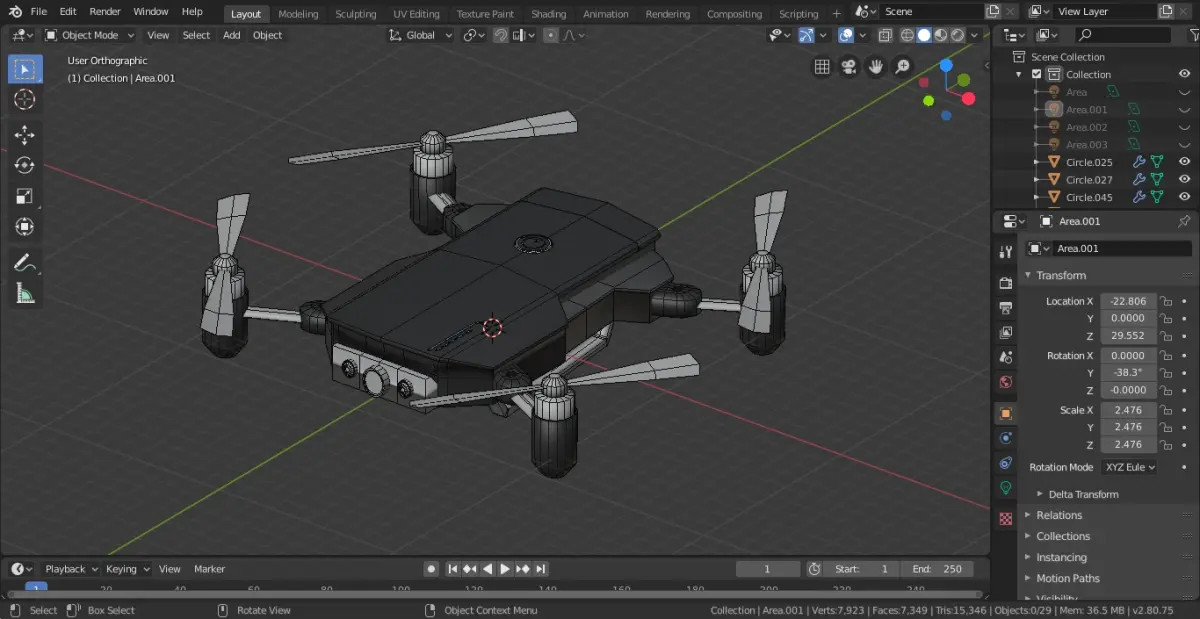Click the wrench modifier icon on Circle.025

[1139, 162]
